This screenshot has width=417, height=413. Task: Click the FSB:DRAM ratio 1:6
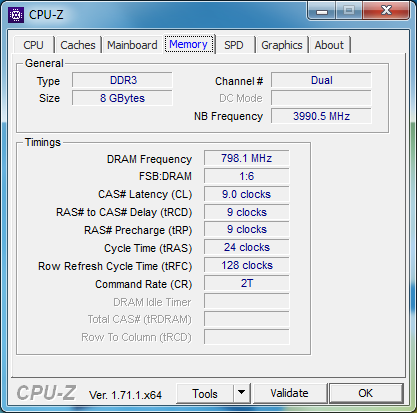[x=247, y=176]
